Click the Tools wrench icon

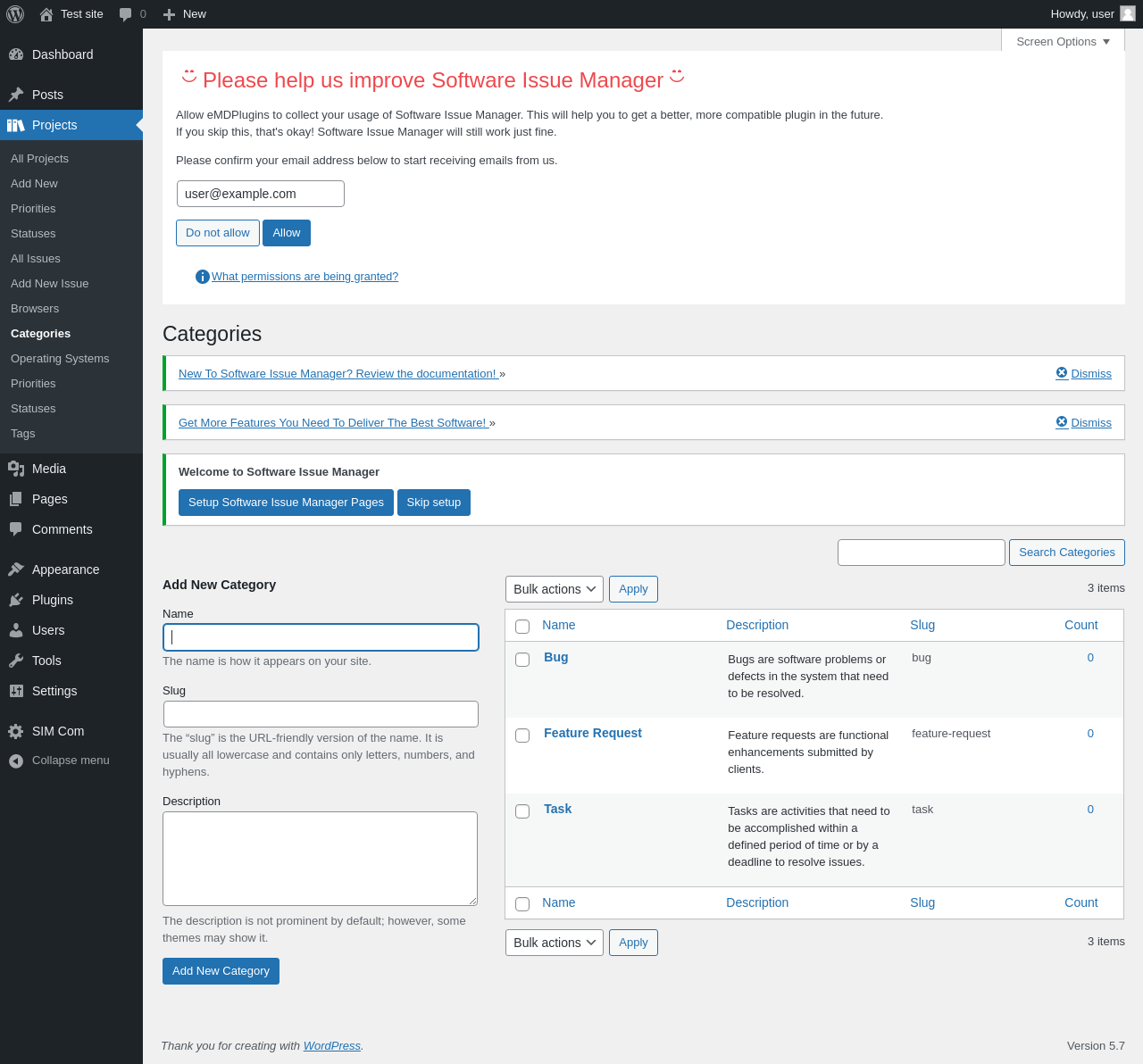pos(16,661)
